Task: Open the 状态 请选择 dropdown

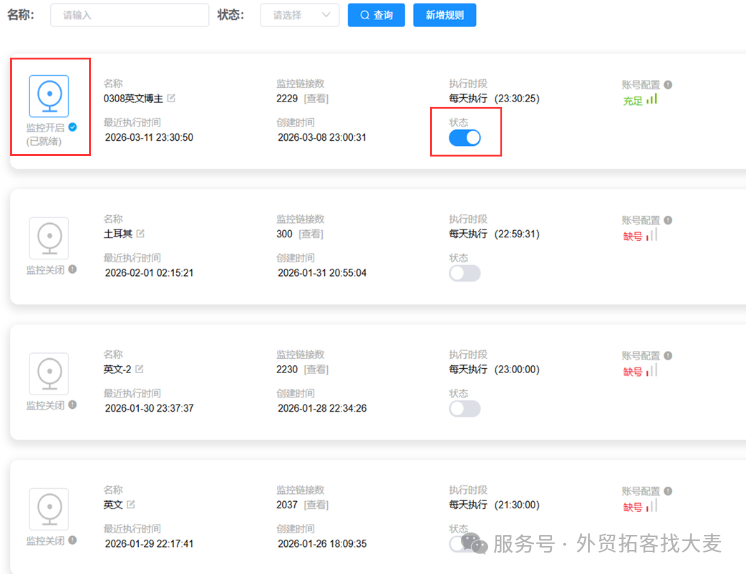Action: pos(300,15)
